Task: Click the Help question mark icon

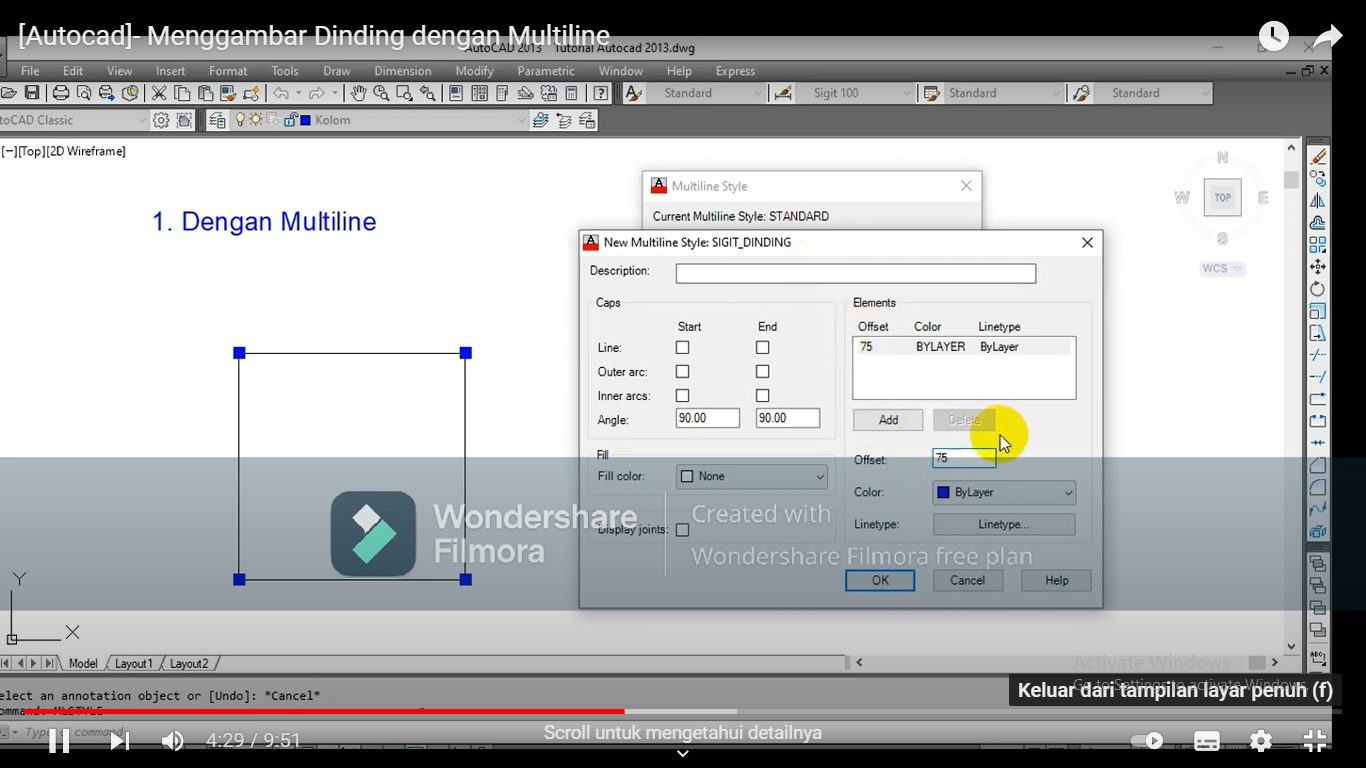Action: (x=600, y=93)
